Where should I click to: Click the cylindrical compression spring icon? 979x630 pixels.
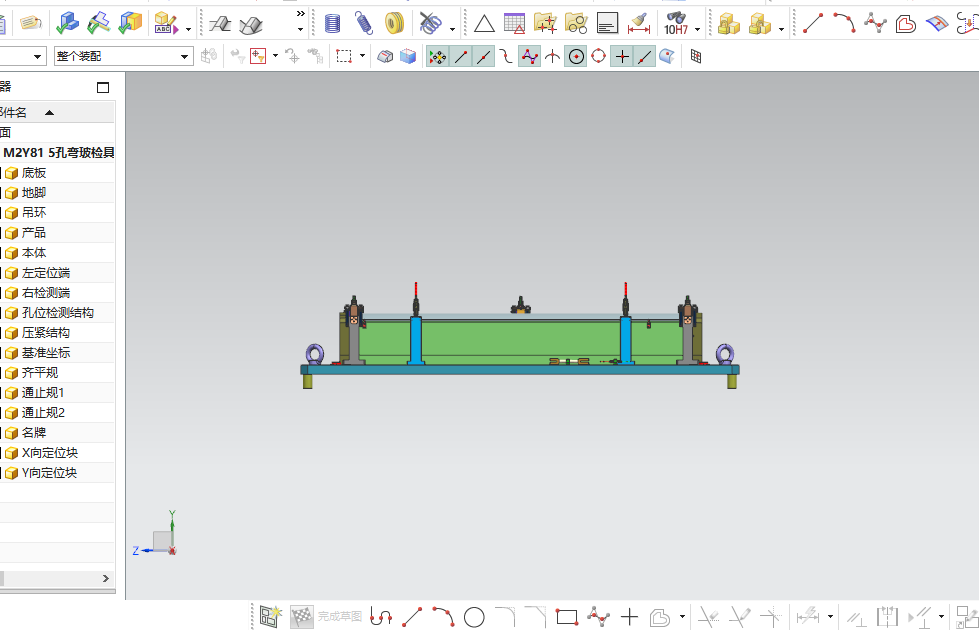point(333,24)
